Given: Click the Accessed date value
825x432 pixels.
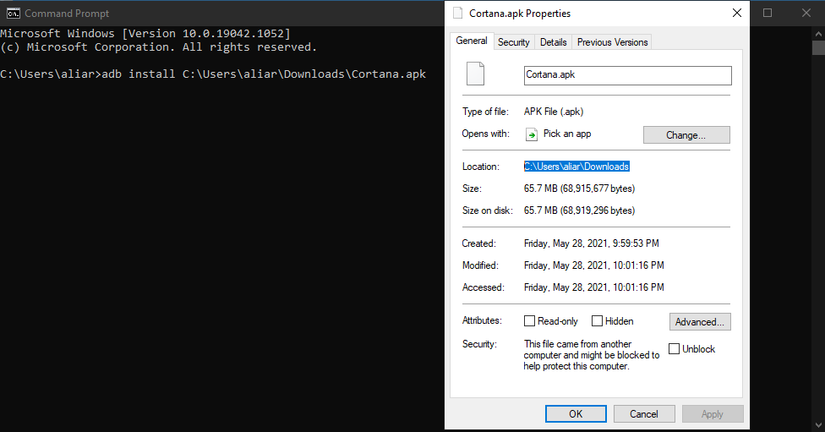Looking at the screenshot, I should 594,287.
